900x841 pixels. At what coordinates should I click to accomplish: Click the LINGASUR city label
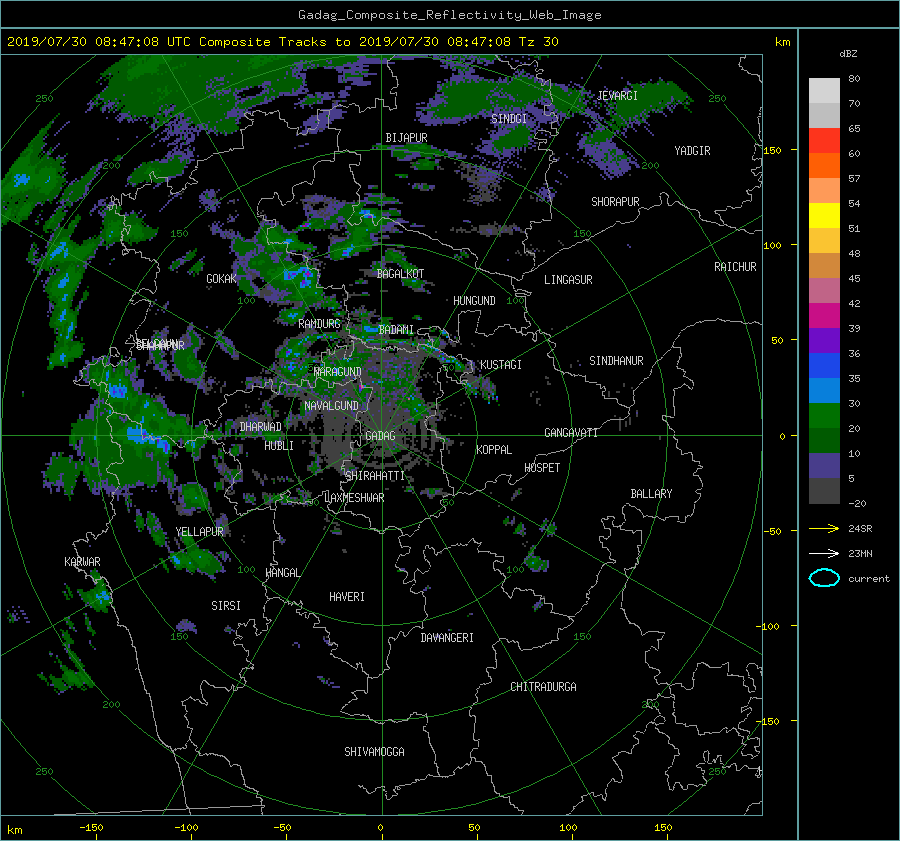[568, 280]
